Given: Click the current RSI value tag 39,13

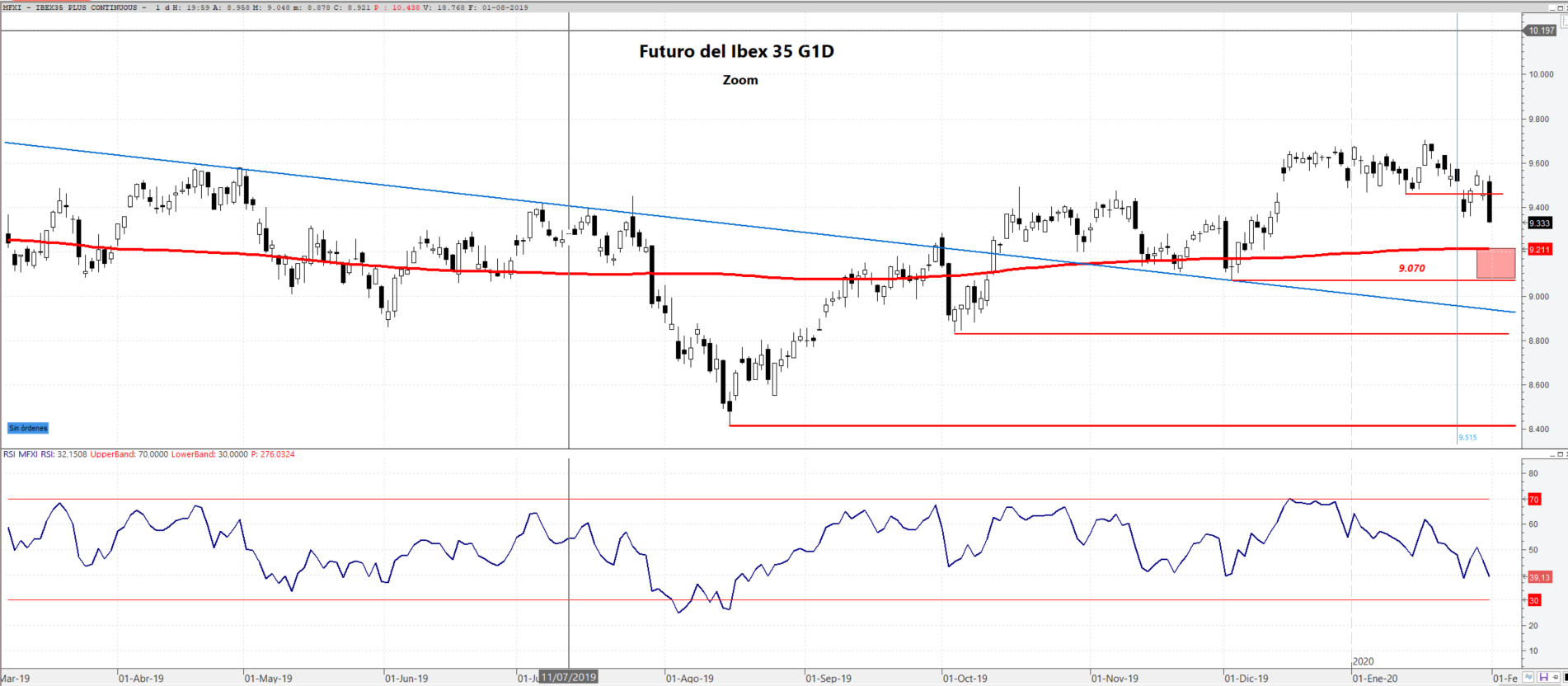Looking at the screenshot, I should tap(1540, 577).
